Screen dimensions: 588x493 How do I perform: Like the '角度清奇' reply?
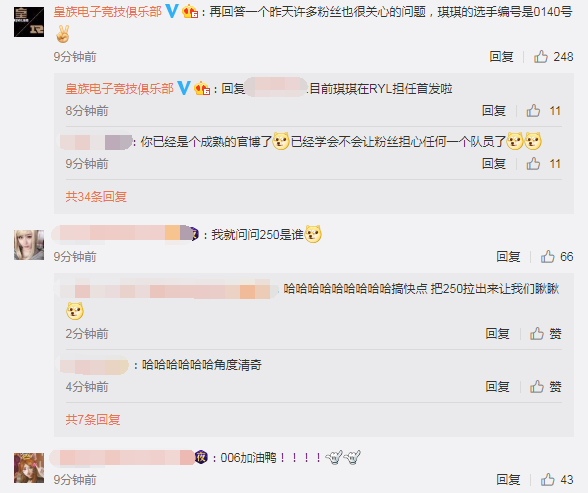(x=546, y=386)
